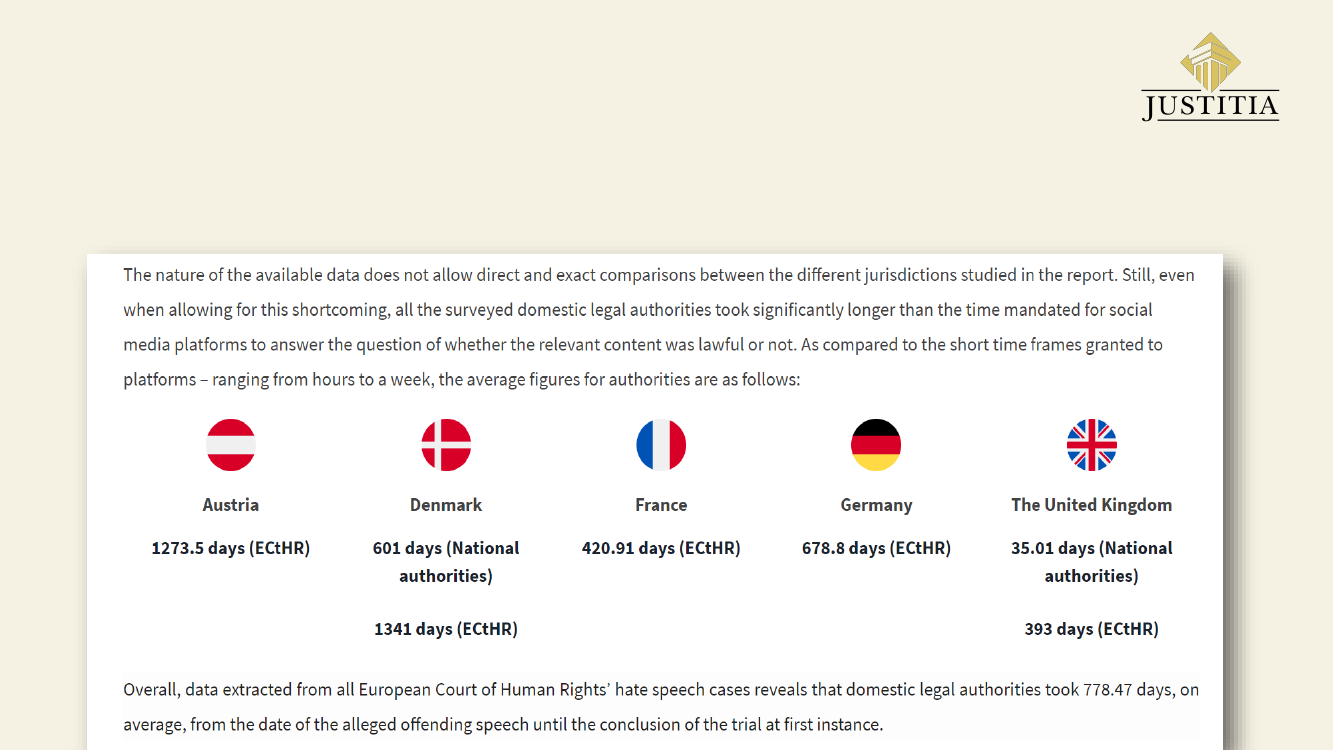
Task: Click the 601 days National authorities figure
Action: [x=446, y=562]
